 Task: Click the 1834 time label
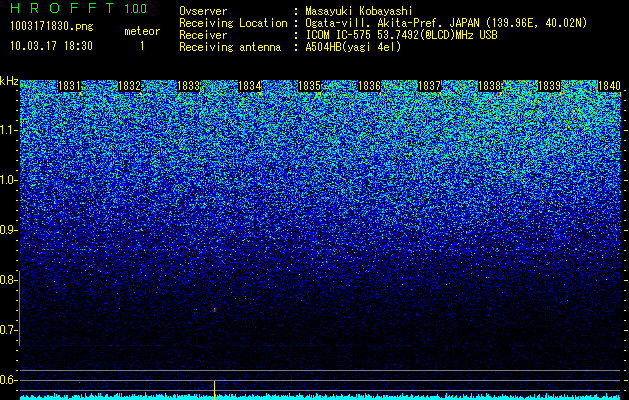click(x=250, y=86)
